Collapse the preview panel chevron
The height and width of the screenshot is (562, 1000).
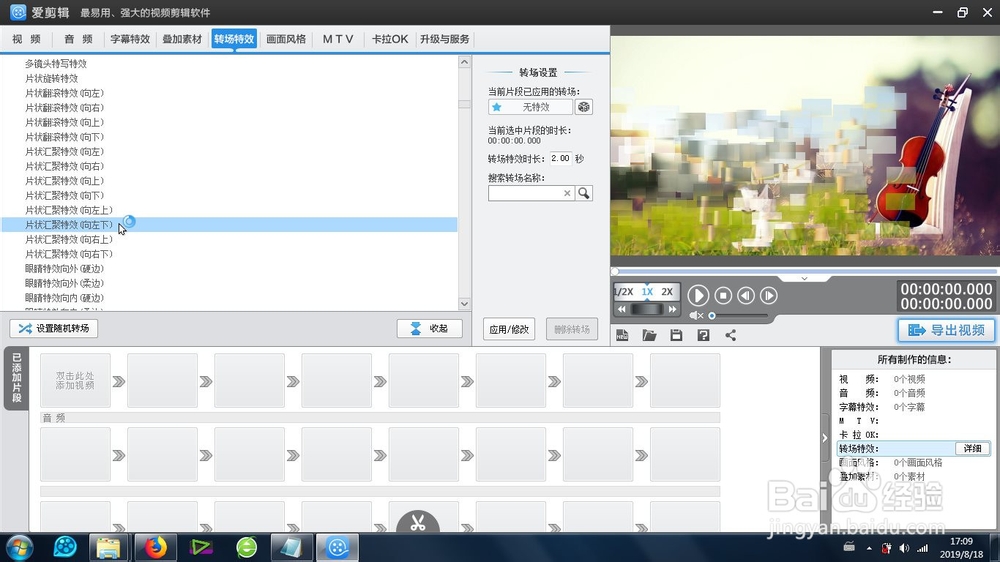pyautogui.click(x=804, y=279)
